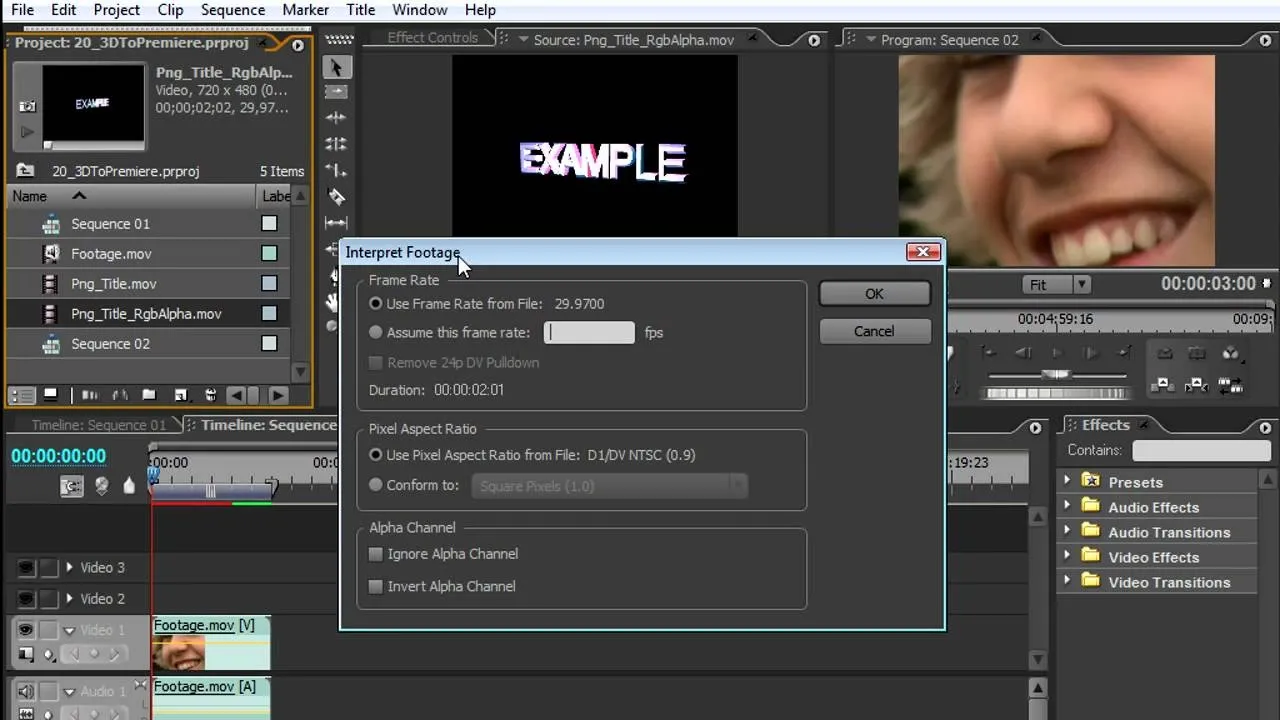Screen dimensions: 1280x720
Task: Select the Assume this frame rate radio button
Action: [x=376, y=332]
